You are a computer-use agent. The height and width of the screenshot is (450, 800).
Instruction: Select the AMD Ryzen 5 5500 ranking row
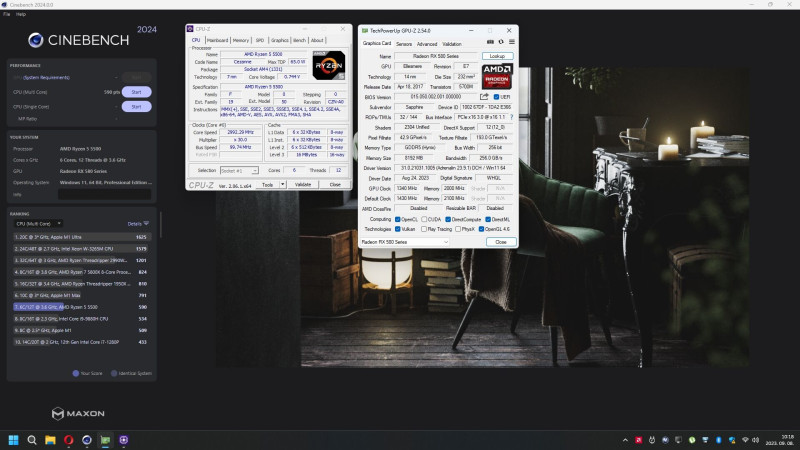tap(81, 307)
